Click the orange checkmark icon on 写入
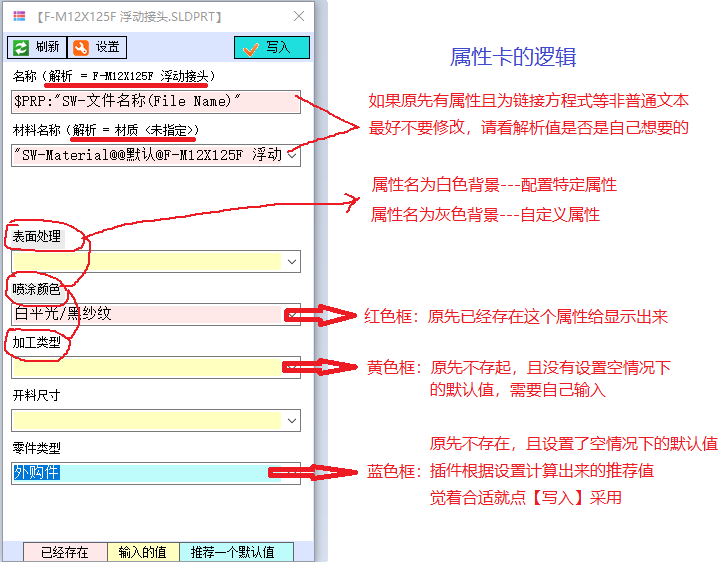This screenshot has width=720, height=562. (251, 49)
